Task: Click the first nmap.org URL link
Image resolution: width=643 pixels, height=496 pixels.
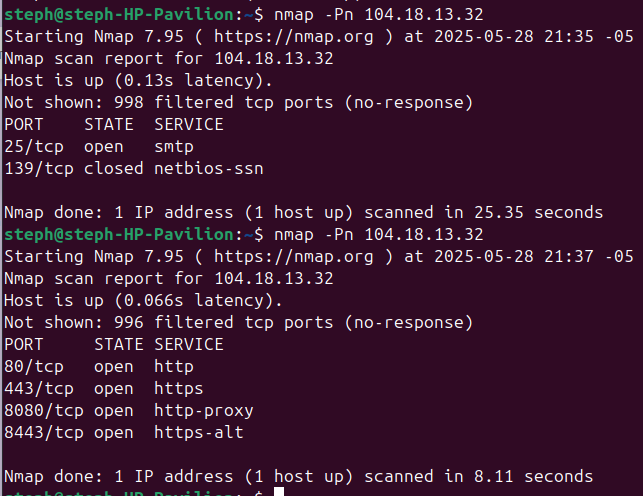Action: pyautogui.click(x=294, y=37)
